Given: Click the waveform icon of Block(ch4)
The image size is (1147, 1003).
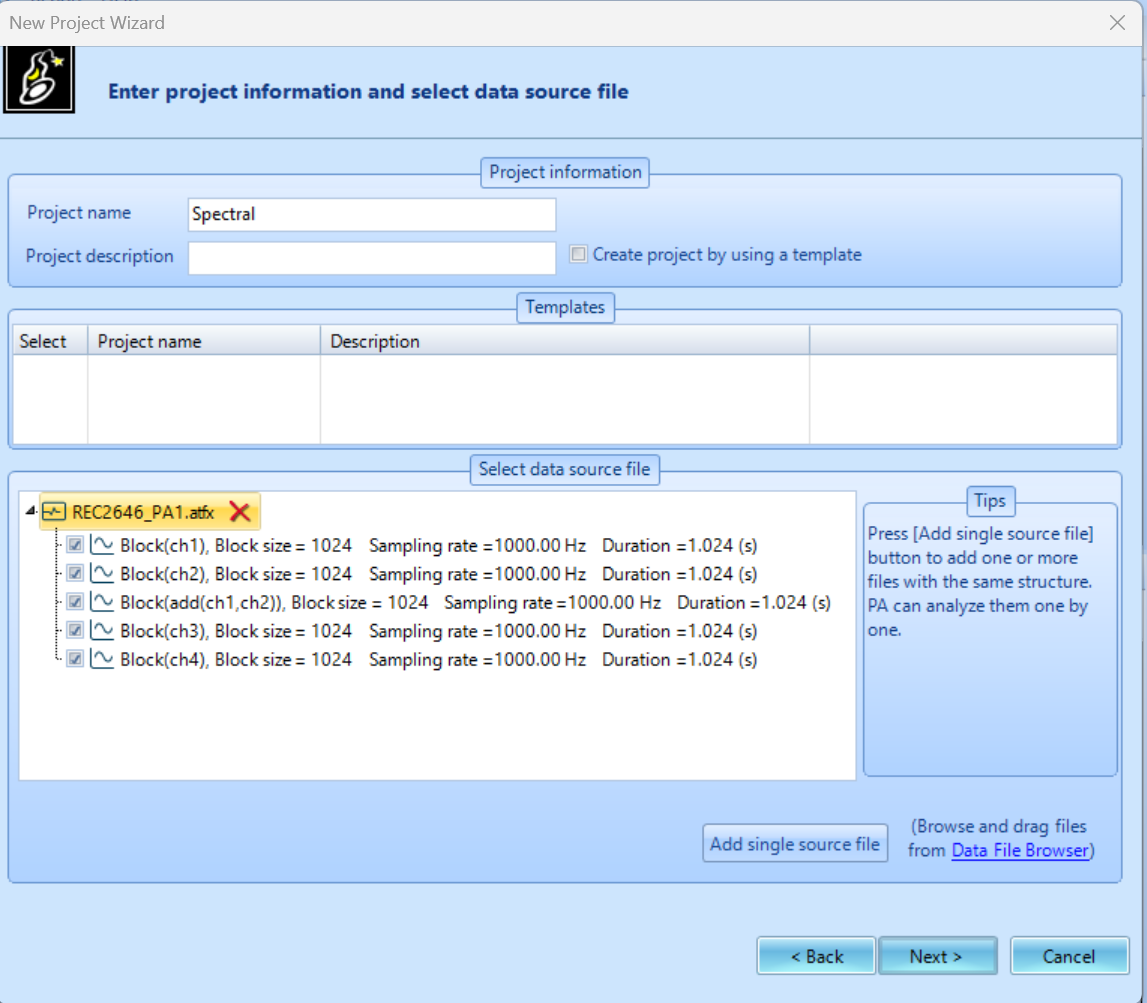Looking at the screenshot, I should click(102, 659).
